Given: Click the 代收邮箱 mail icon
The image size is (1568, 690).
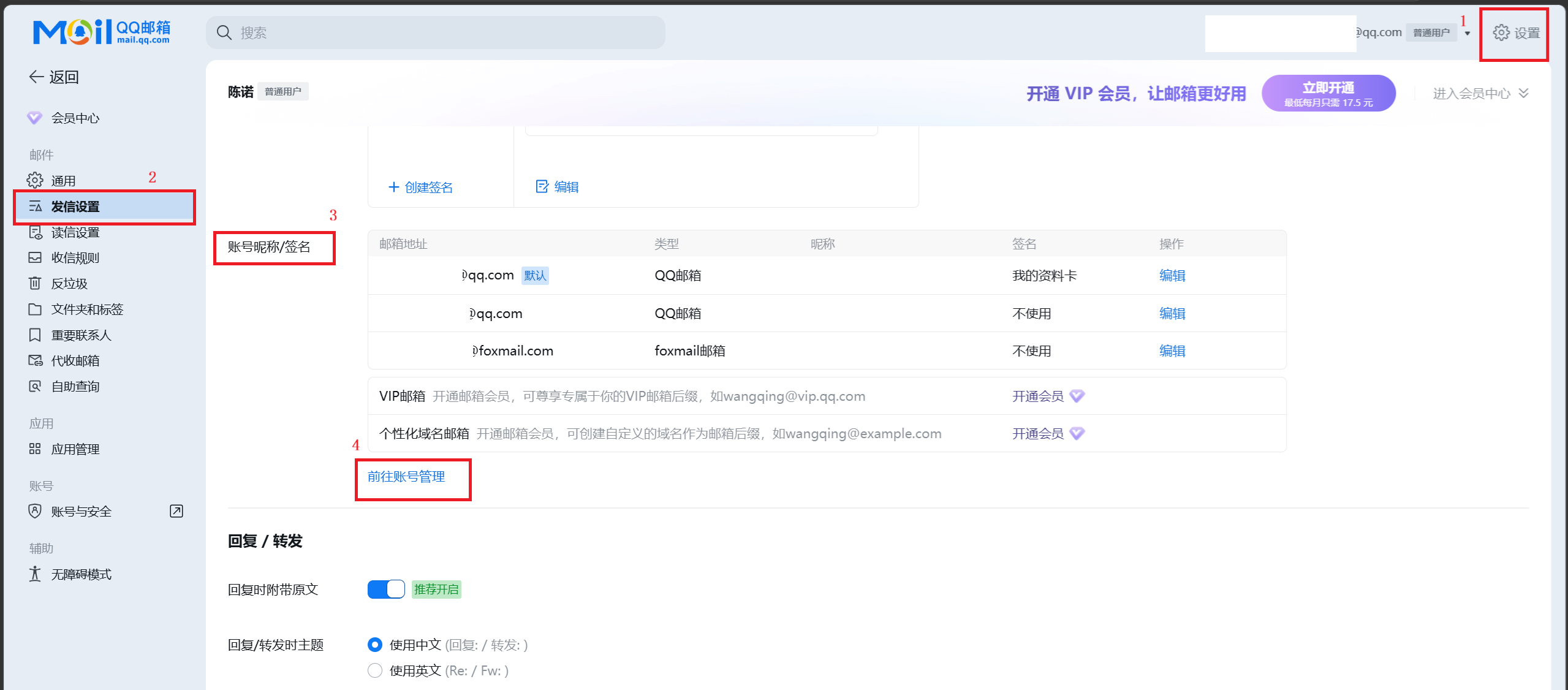Looking at the screenshot, I should pyautogui.click(x=35, y=360).
